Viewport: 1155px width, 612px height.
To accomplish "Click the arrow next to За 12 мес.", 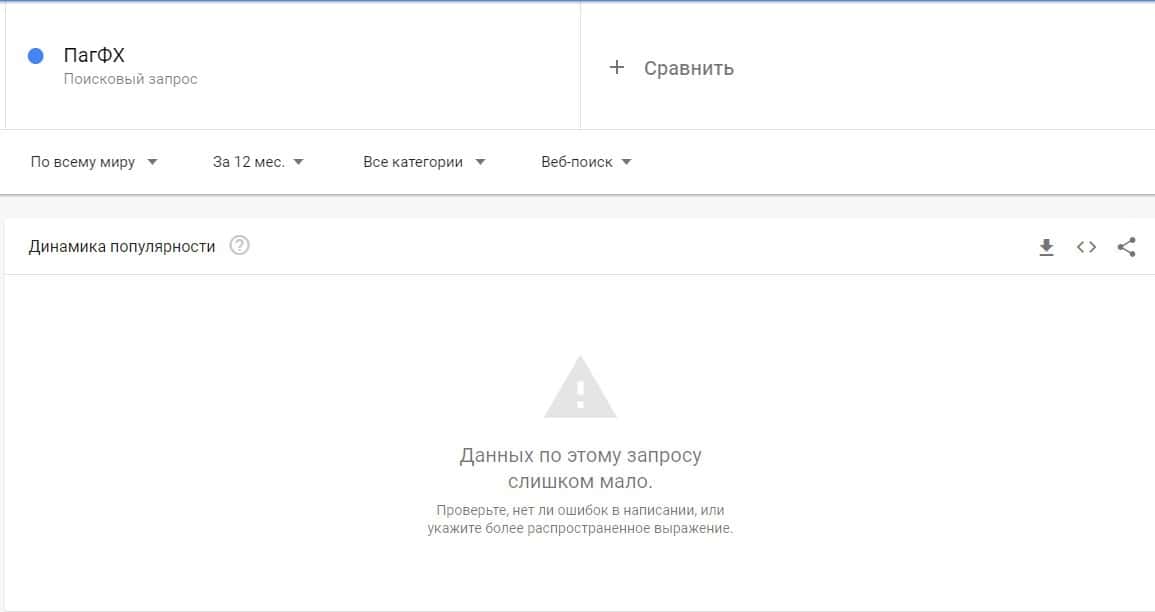I will tap(298, 162).
